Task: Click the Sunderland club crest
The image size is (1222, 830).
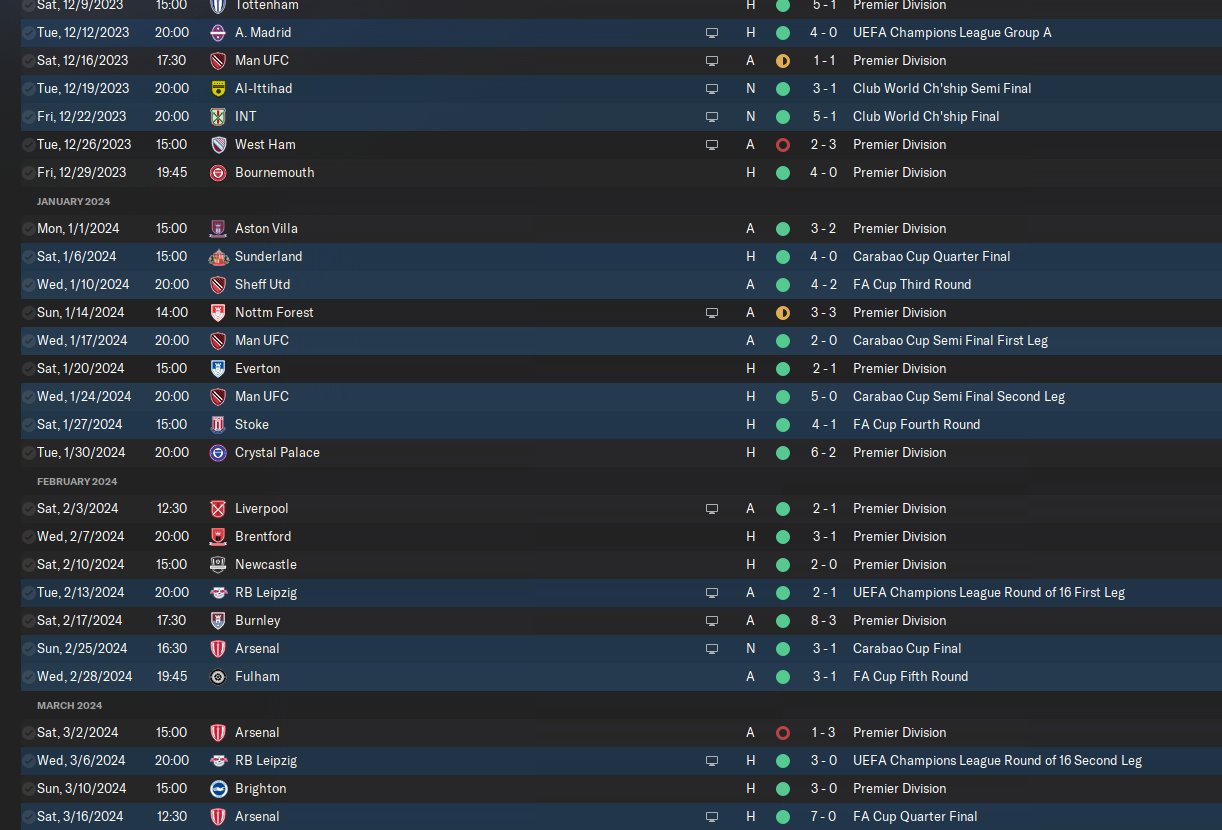Action: (218, 257)
